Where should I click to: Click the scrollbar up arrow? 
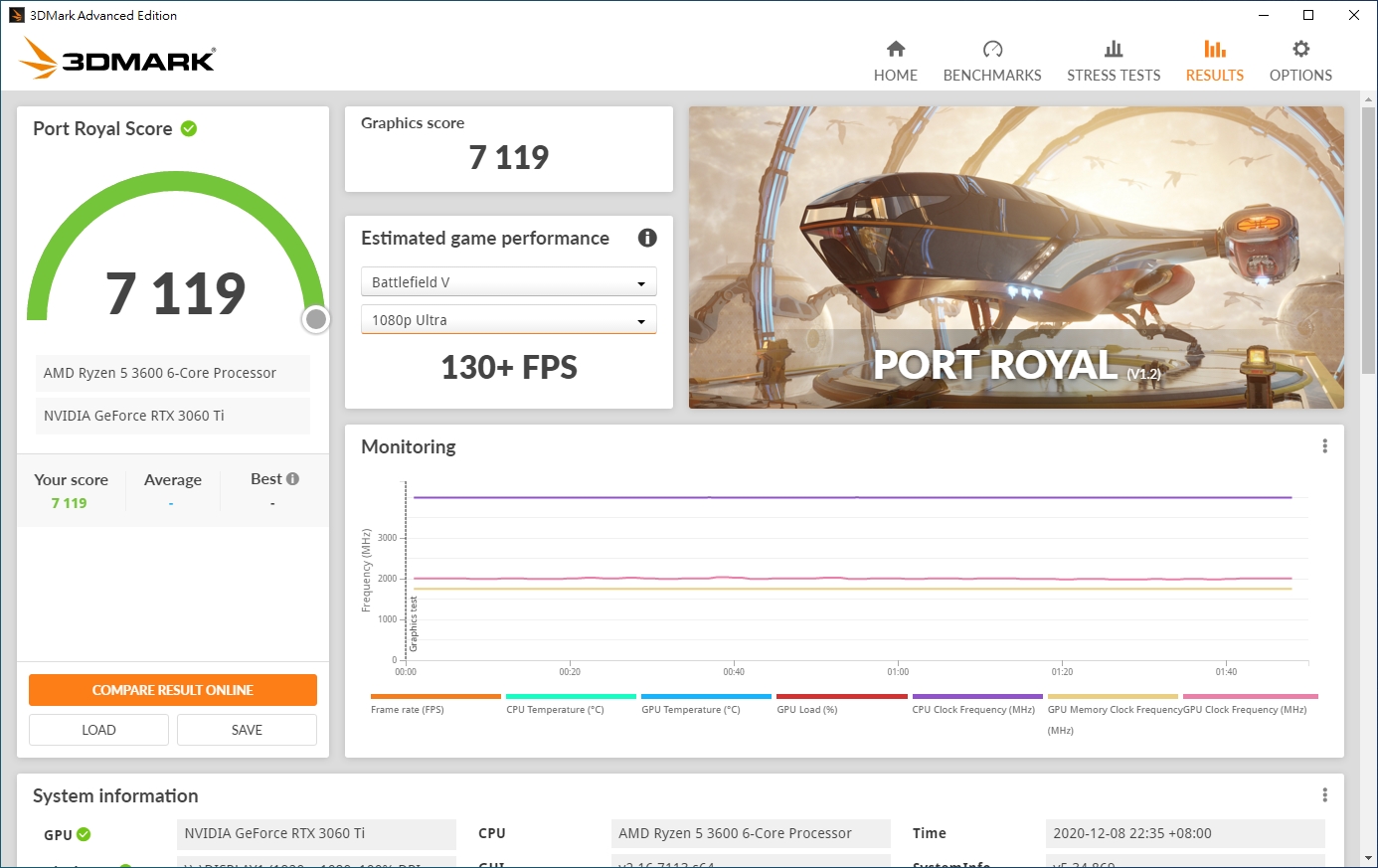click(x=1369, y=98)
